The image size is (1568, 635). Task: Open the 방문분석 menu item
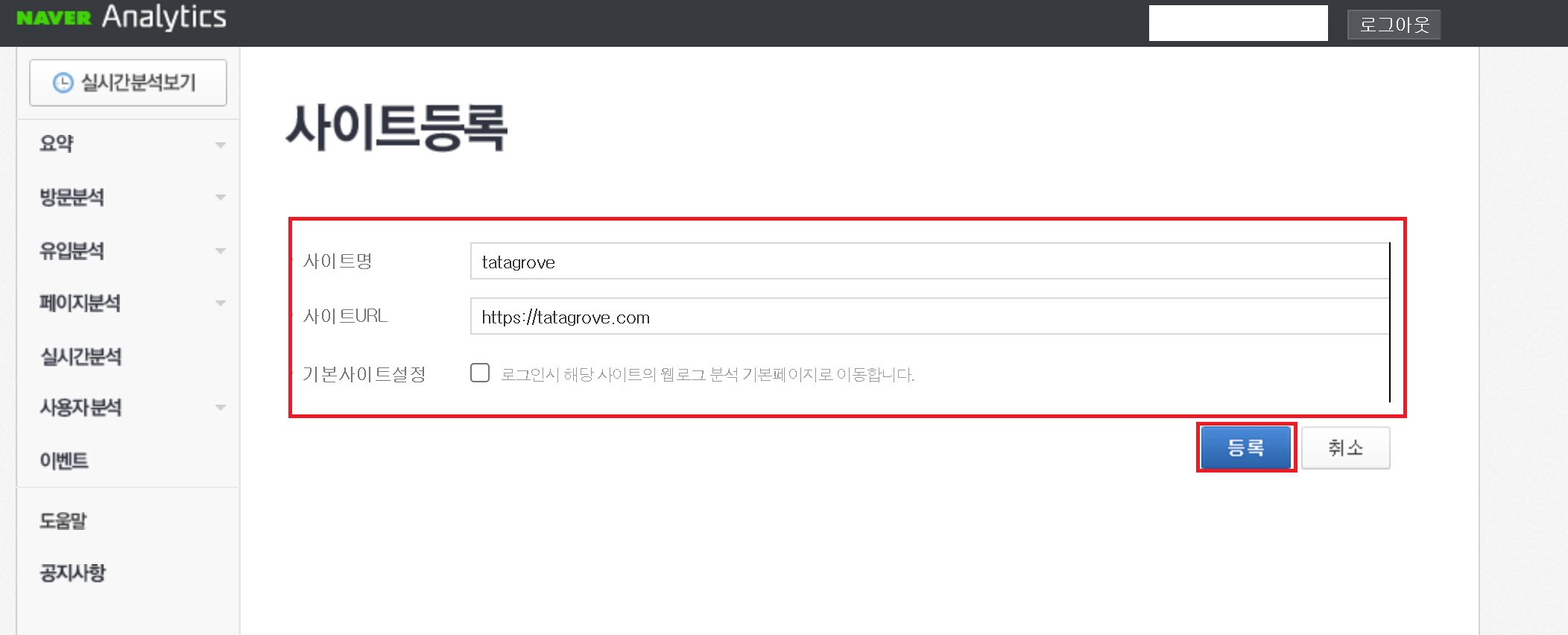72,198
